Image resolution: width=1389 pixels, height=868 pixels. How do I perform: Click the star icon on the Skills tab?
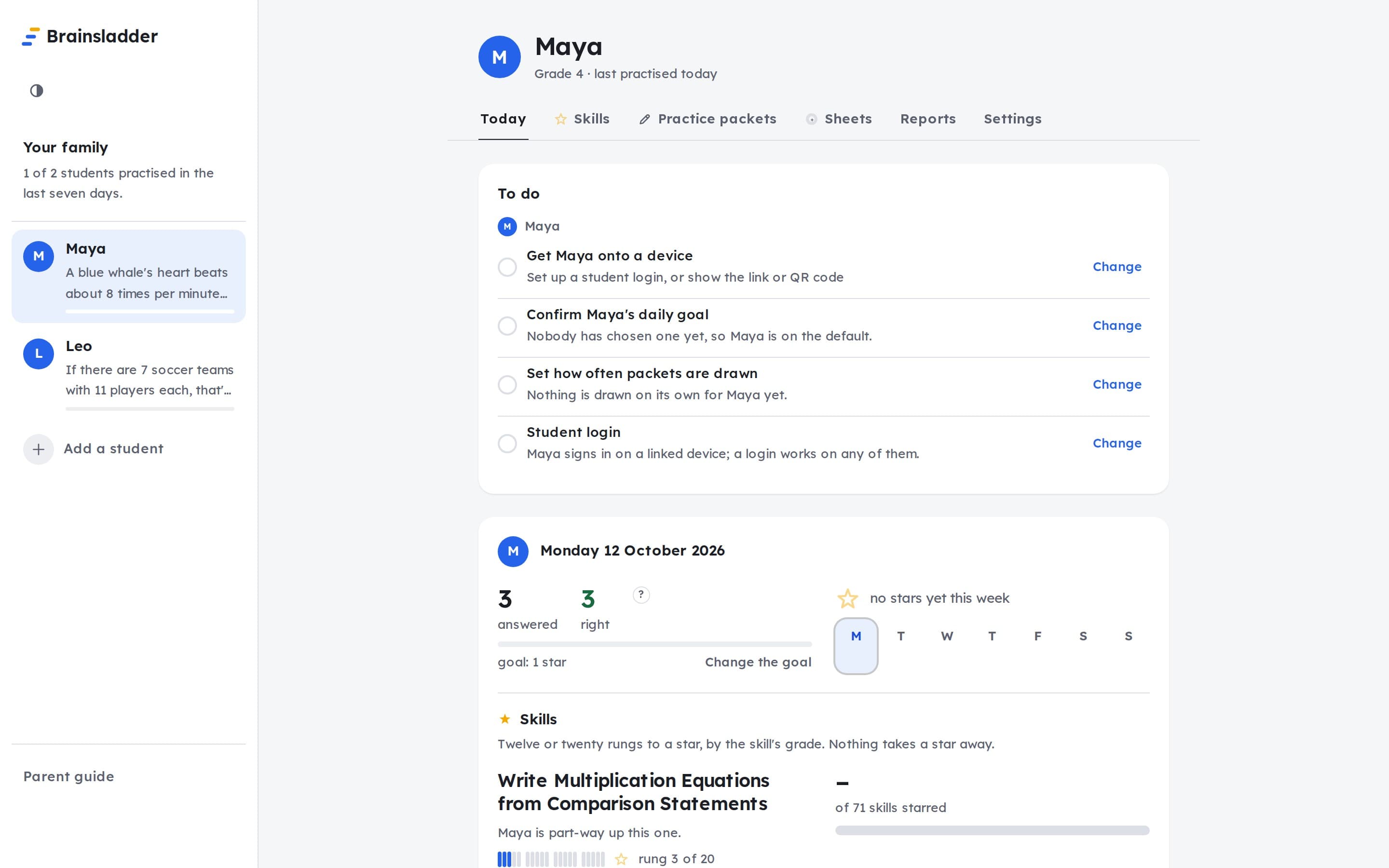tap(561, 119)
